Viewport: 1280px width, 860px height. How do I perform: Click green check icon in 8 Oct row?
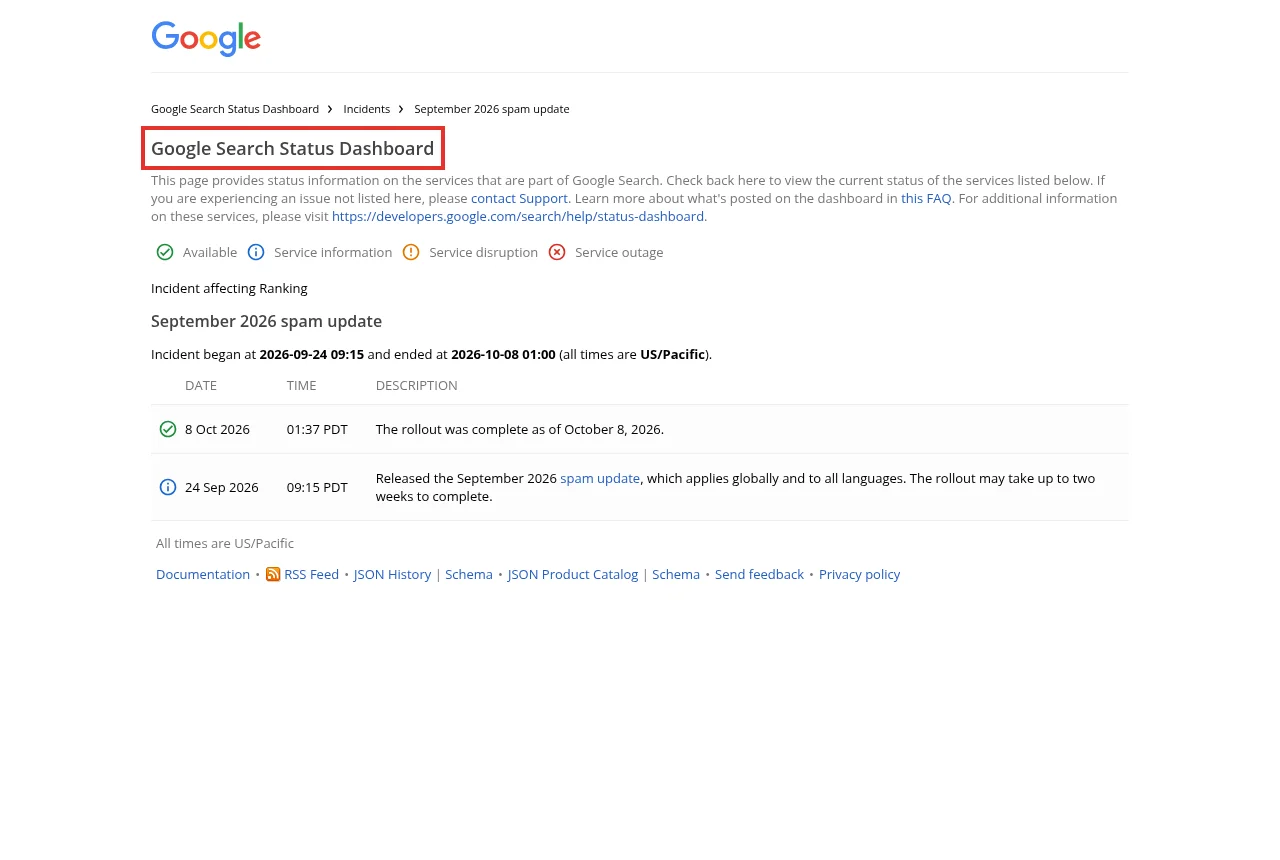pos(168,429)
